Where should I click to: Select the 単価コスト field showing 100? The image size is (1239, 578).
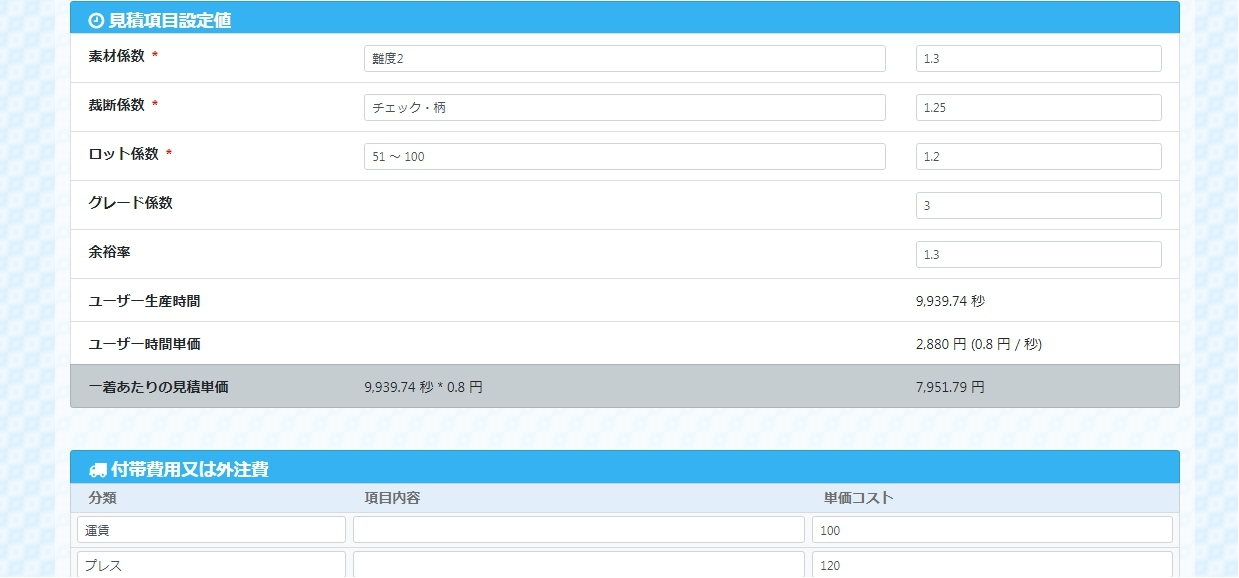[991, 530]
